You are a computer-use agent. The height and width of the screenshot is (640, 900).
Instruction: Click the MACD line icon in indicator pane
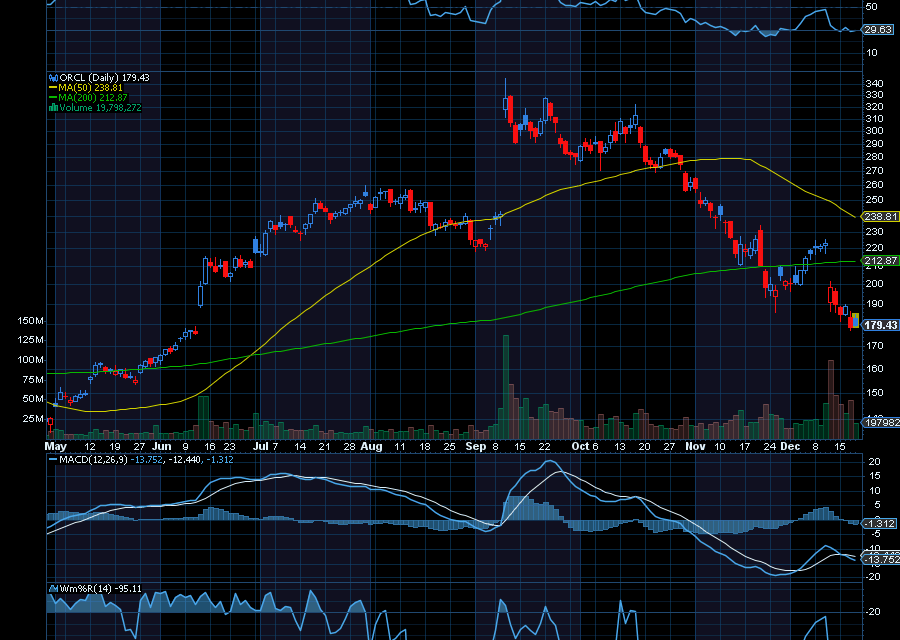tap(52, 461)
